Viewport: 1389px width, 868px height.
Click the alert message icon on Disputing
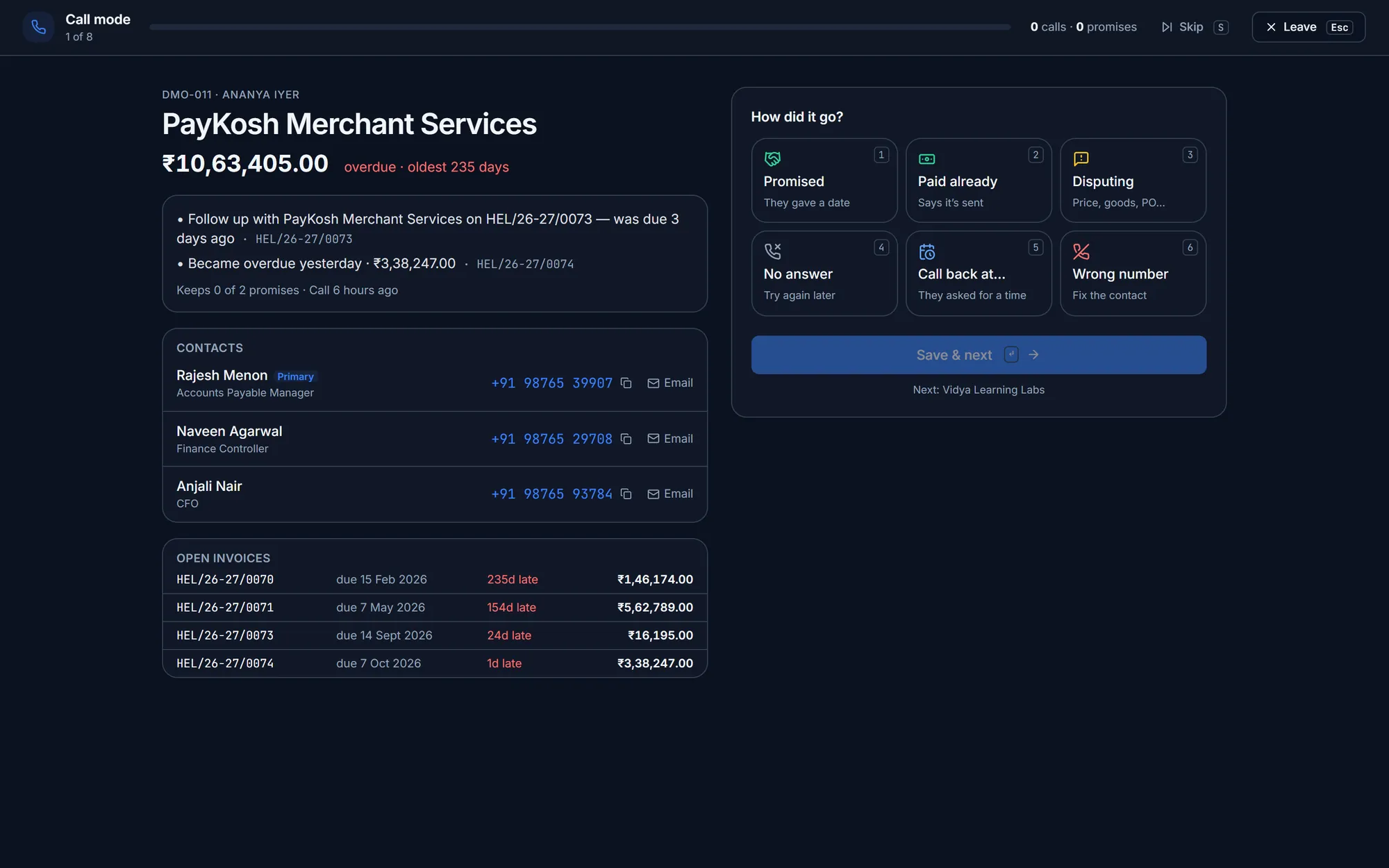(x=1081, y=159)
